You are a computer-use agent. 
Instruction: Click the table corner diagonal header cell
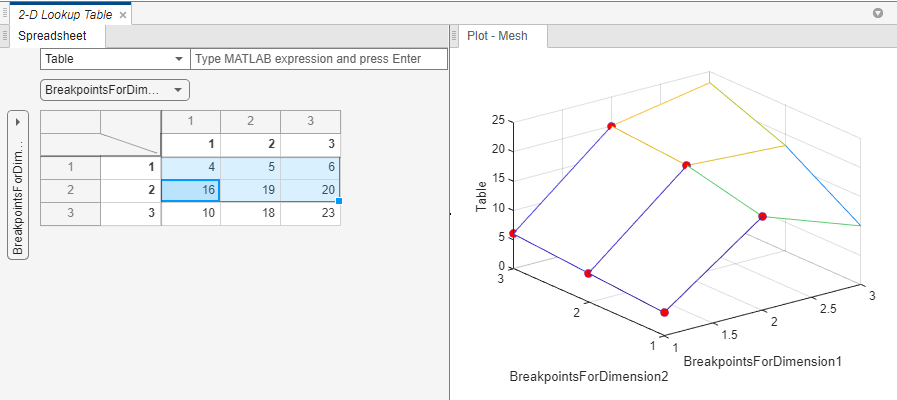[x=130, y=133]
